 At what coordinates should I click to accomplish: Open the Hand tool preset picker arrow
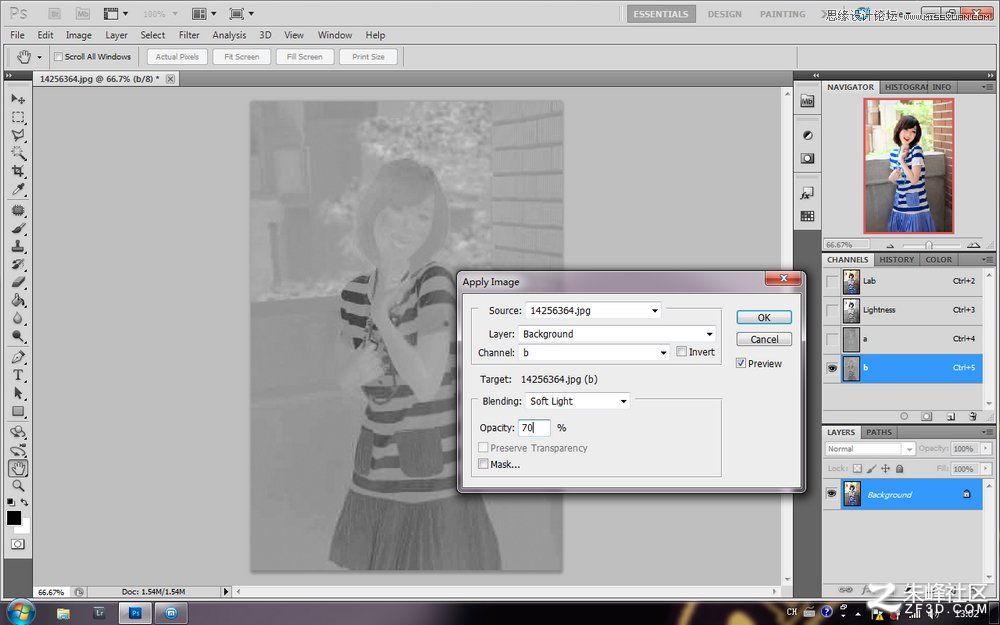click(39, 57)
